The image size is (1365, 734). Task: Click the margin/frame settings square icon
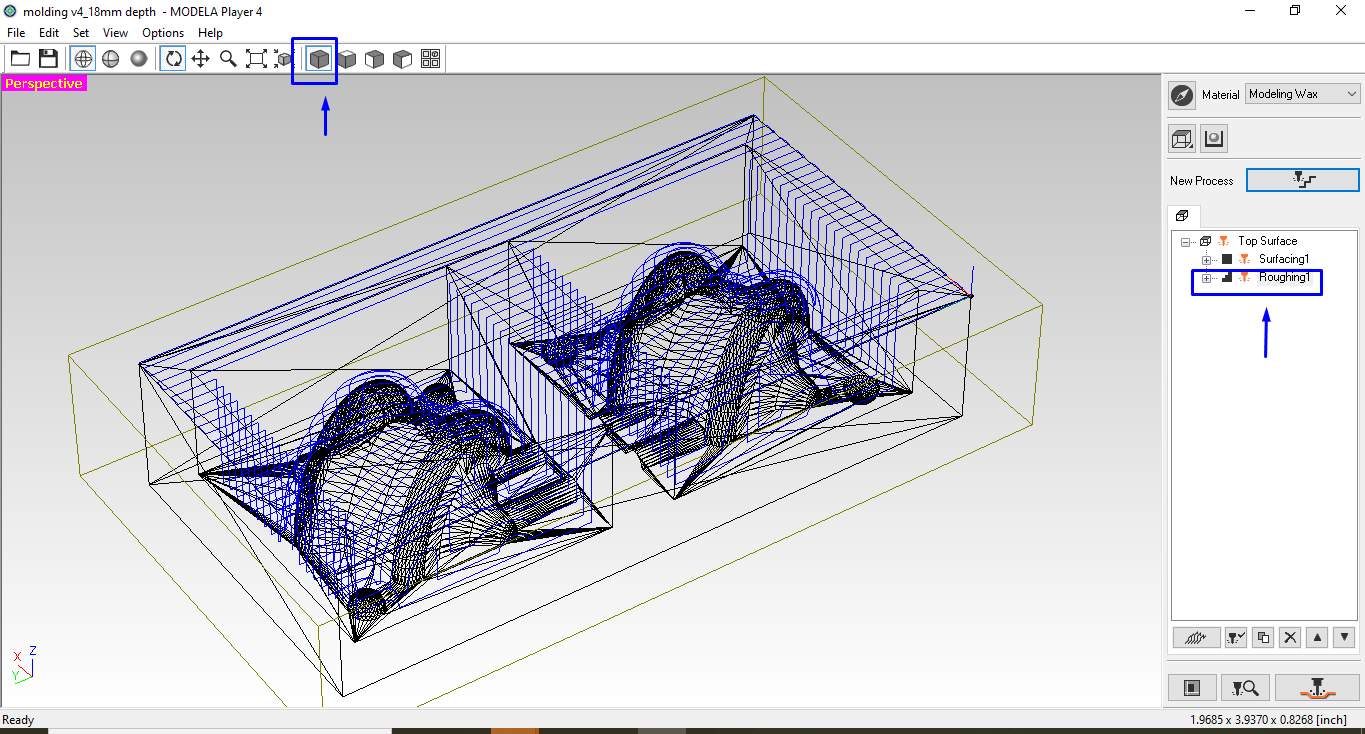click(1192, 687)
